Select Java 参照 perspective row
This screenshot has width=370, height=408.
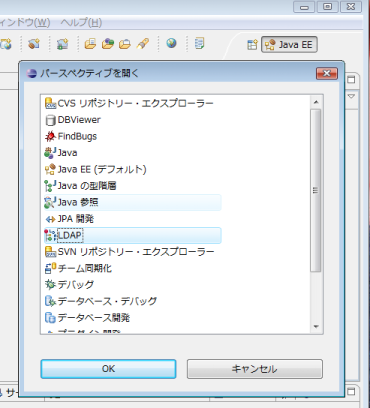pos(133,202)
